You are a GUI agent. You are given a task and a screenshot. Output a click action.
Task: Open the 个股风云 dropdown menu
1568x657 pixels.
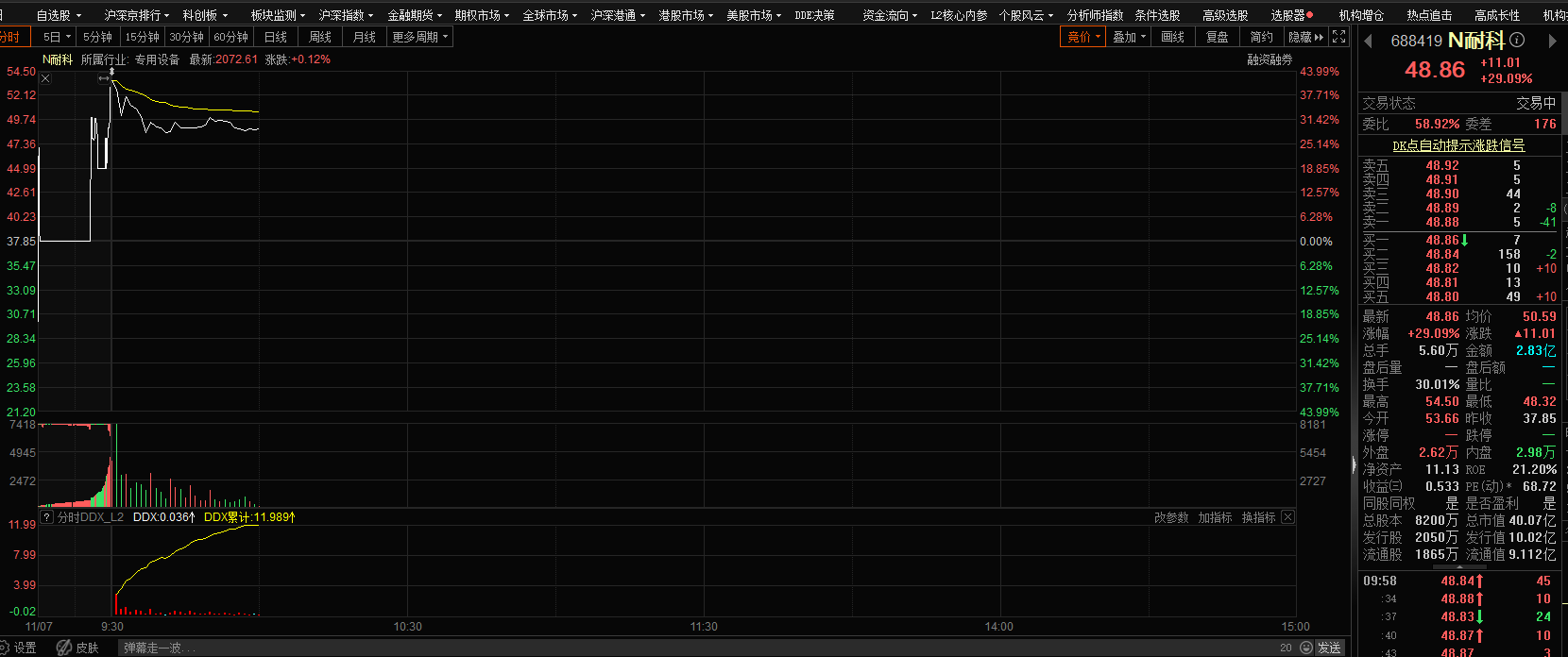pyautogui.click(x=1026, y=15)
